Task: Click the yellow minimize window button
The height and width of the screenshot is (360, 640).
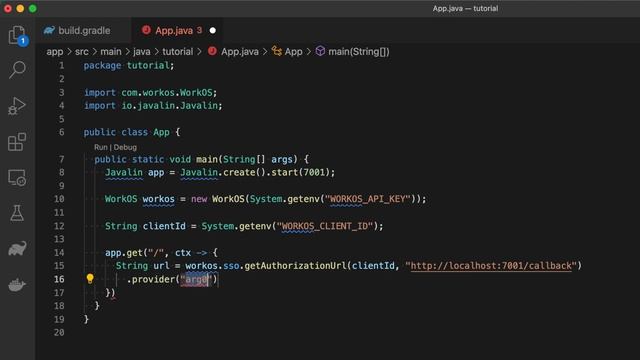Action: point(20,9)
